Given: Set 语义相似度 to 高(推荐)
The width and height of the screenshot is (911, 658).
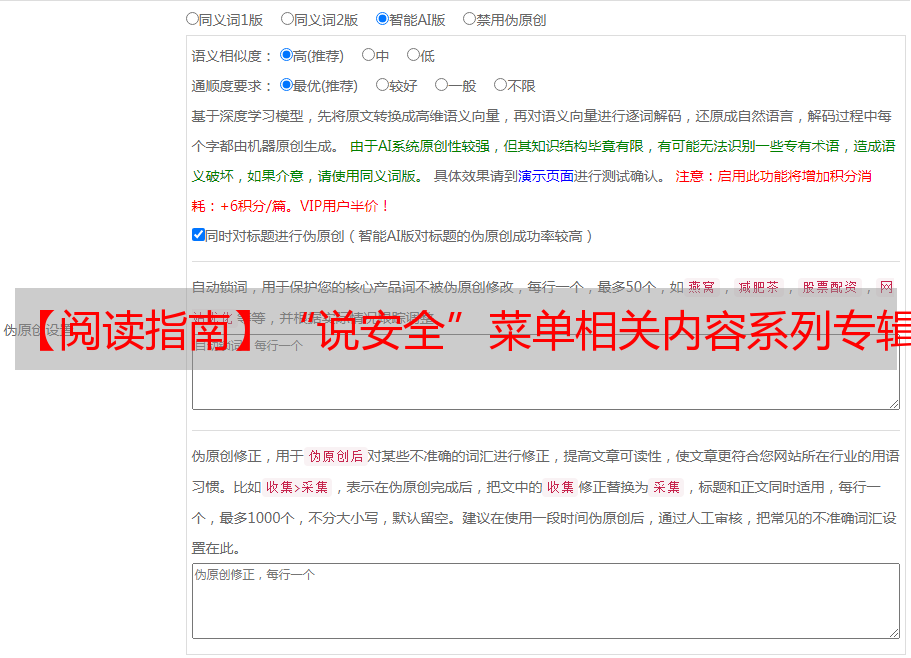Looking at the screenshot, I should tap(286, 55).
